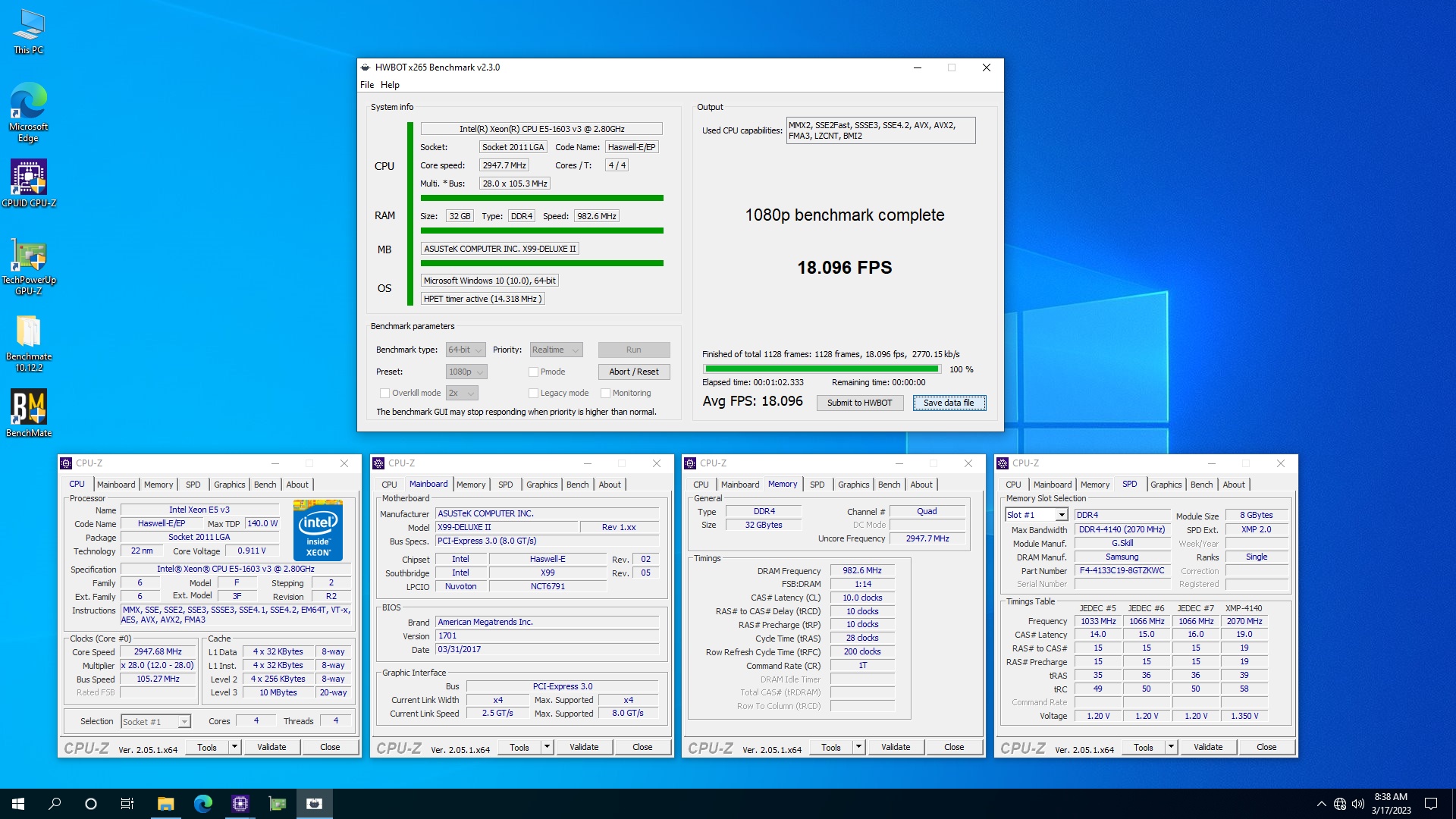The image size is (1456, 819).
Task: Switch to HWBOT x265 taskbar icon
Action: coord(314,804)
